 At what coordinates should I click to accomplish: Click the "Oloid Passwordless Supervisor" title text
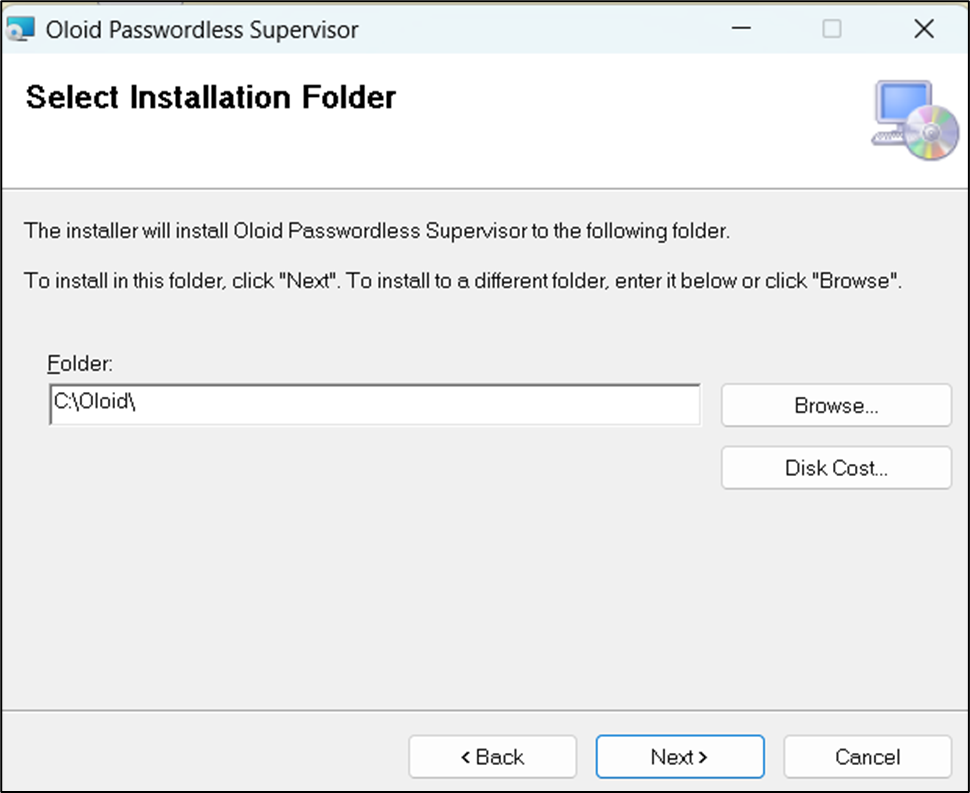(202, 30)
